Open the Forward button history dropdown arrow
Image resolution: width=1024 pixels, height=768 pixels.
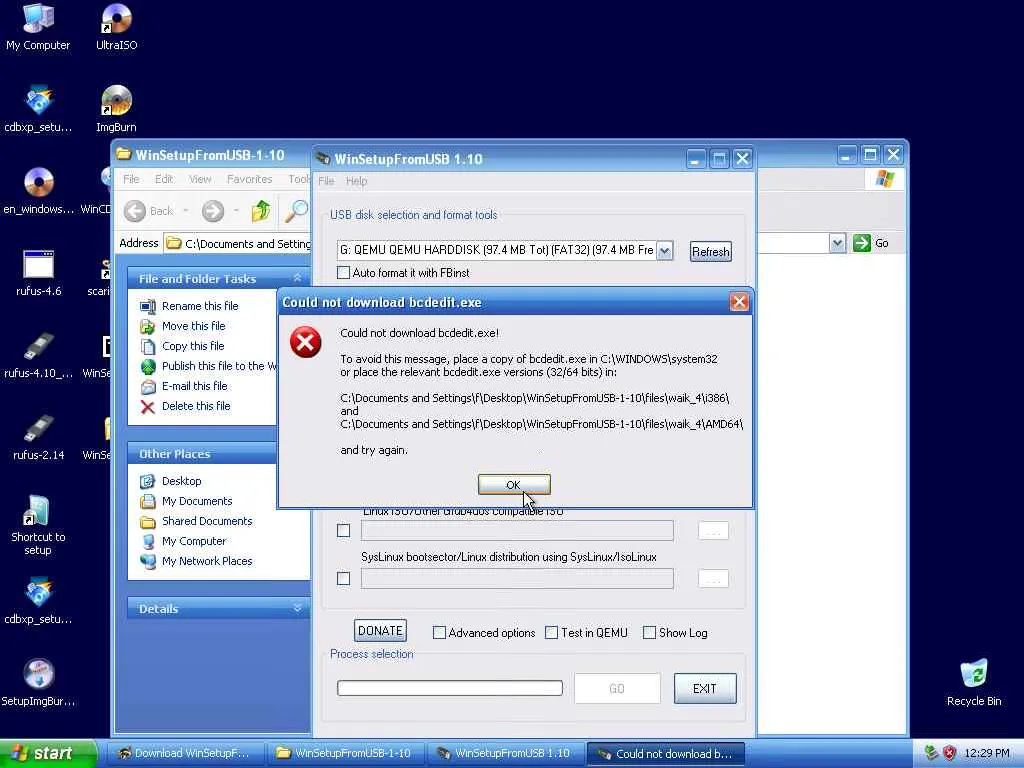[x=236, y=211]
